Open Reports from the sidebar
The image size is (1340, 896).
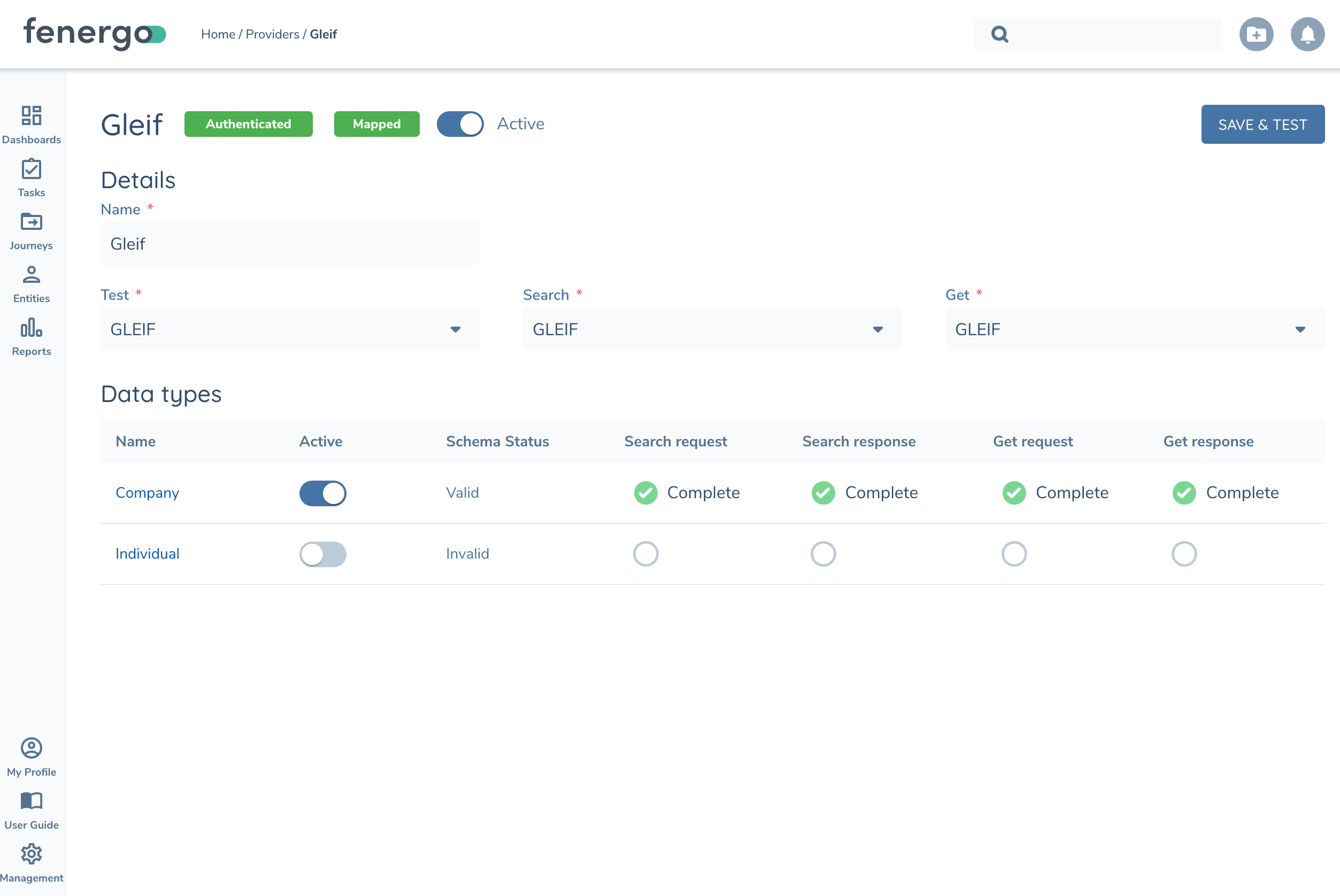32,329
